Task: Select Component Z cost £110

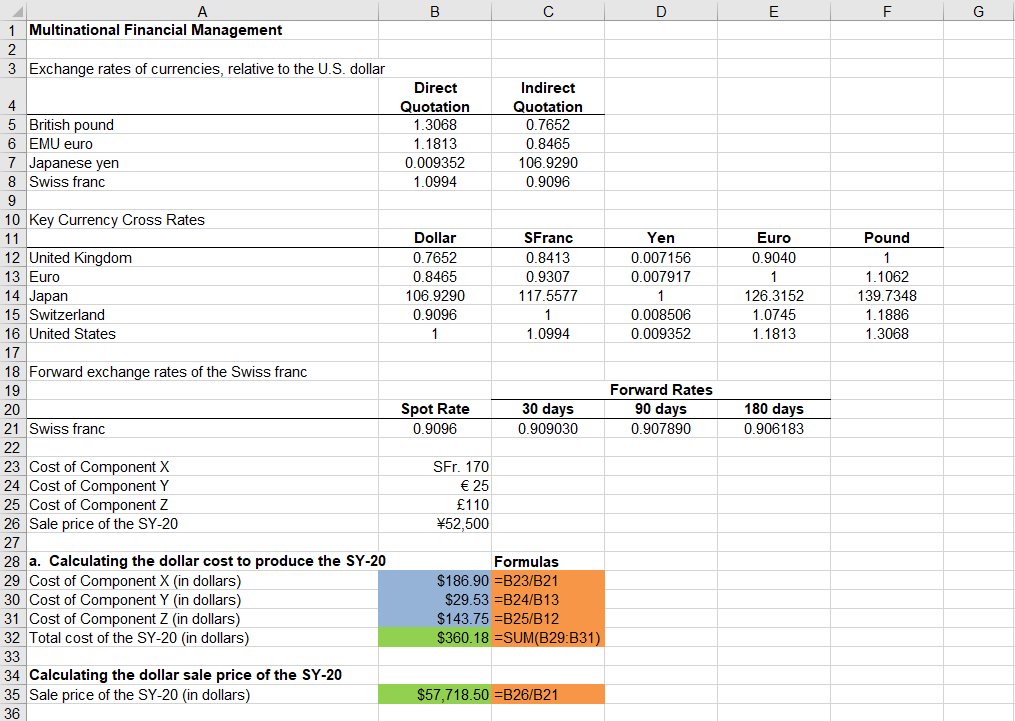Action: pos(435,505)
